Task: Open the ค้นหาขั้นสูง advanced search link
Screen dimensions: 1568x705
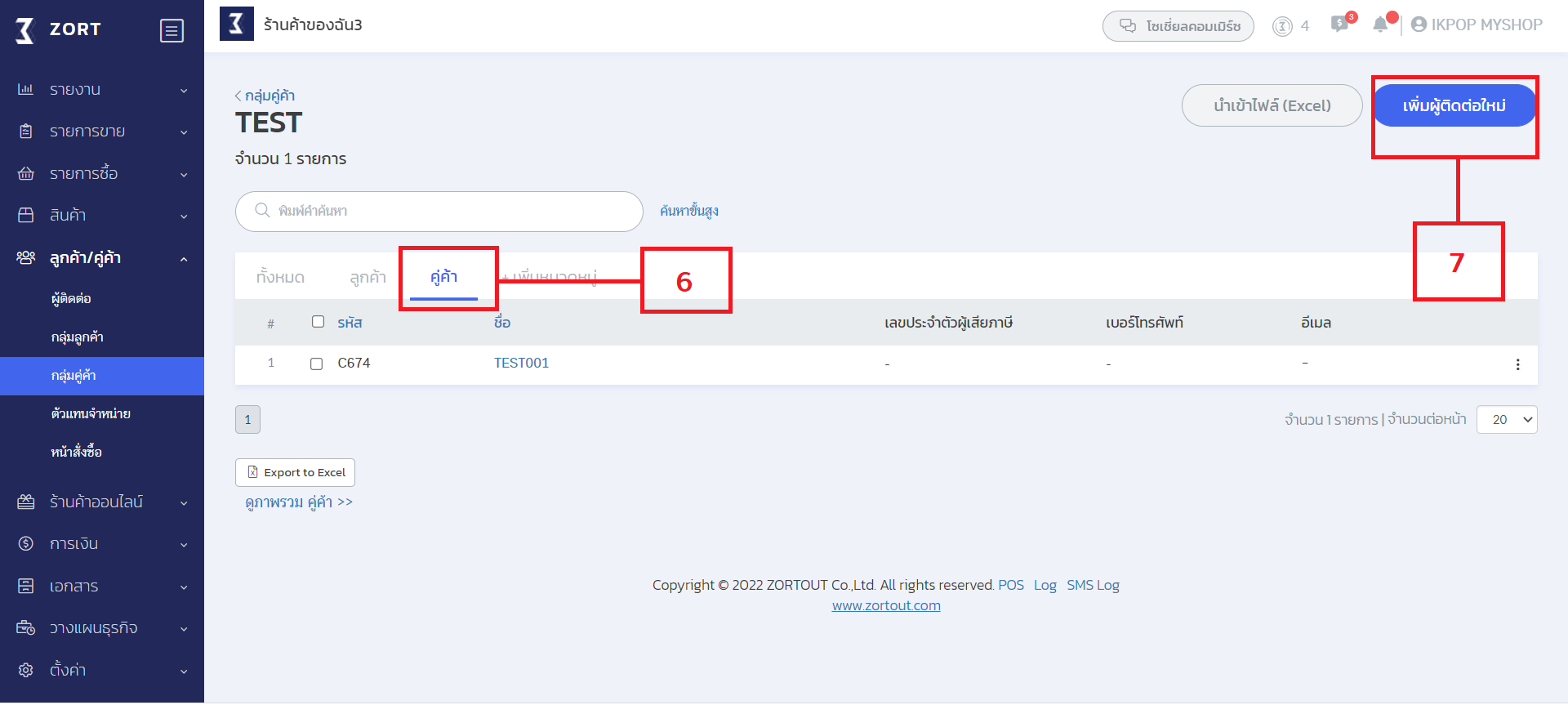Action: [x=689, y=211]
